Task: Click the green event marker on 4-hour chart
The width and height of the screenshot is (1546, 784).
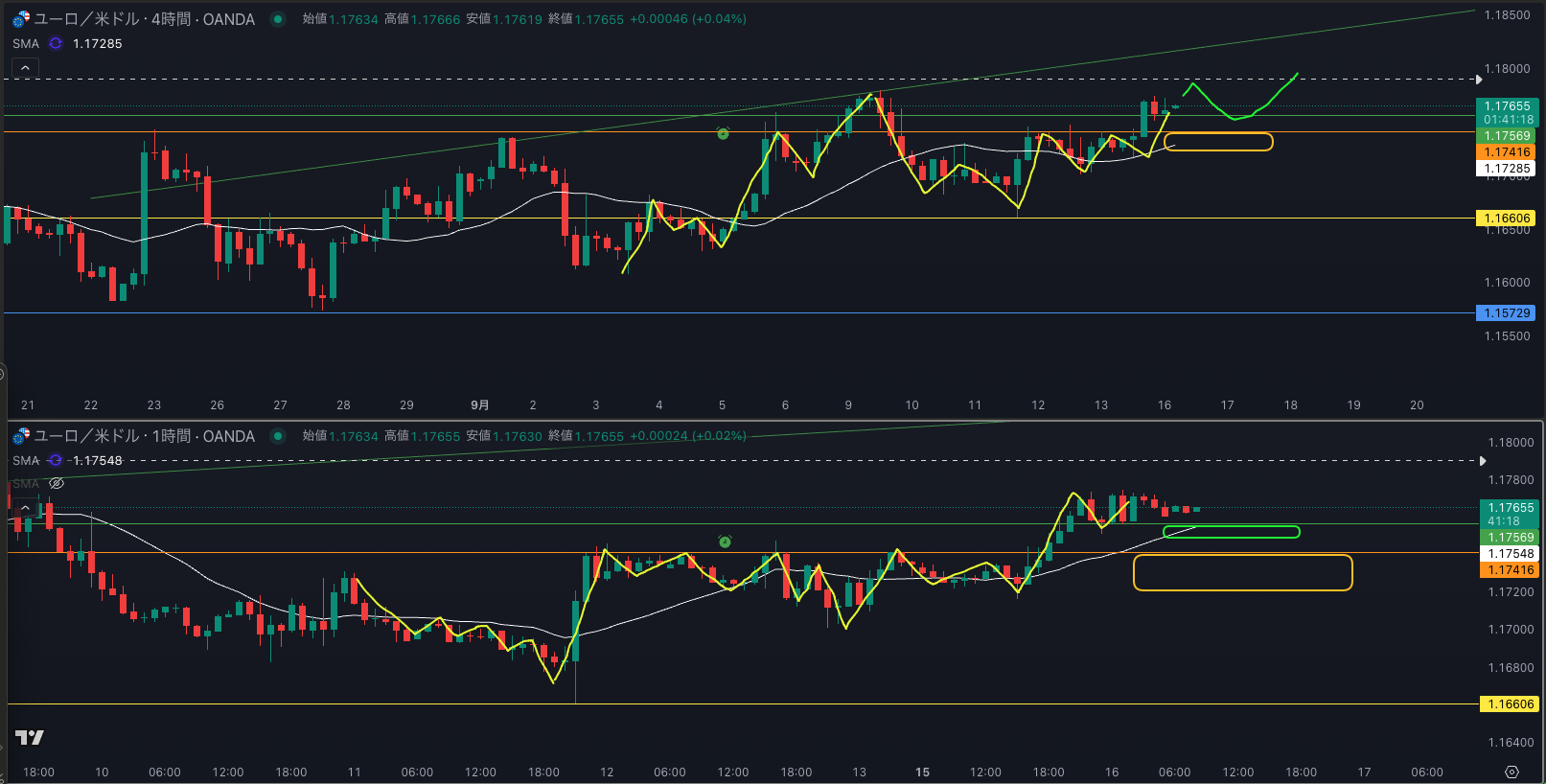Action: click(724, 133)
